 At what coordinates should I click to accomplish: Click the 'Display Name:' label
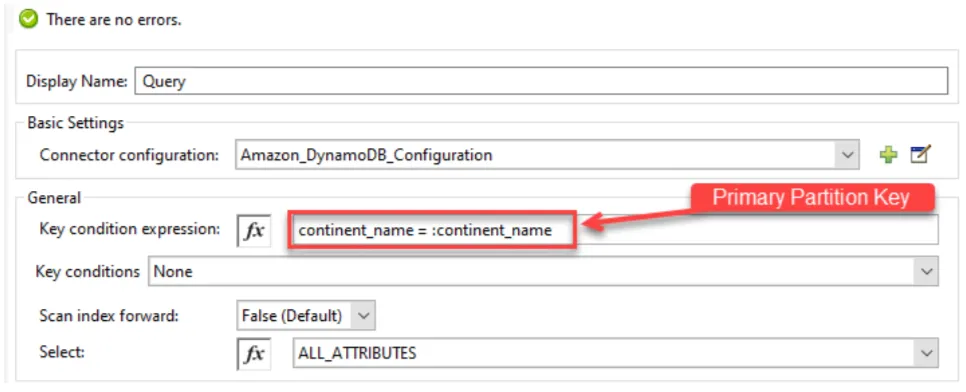point(77,81)
